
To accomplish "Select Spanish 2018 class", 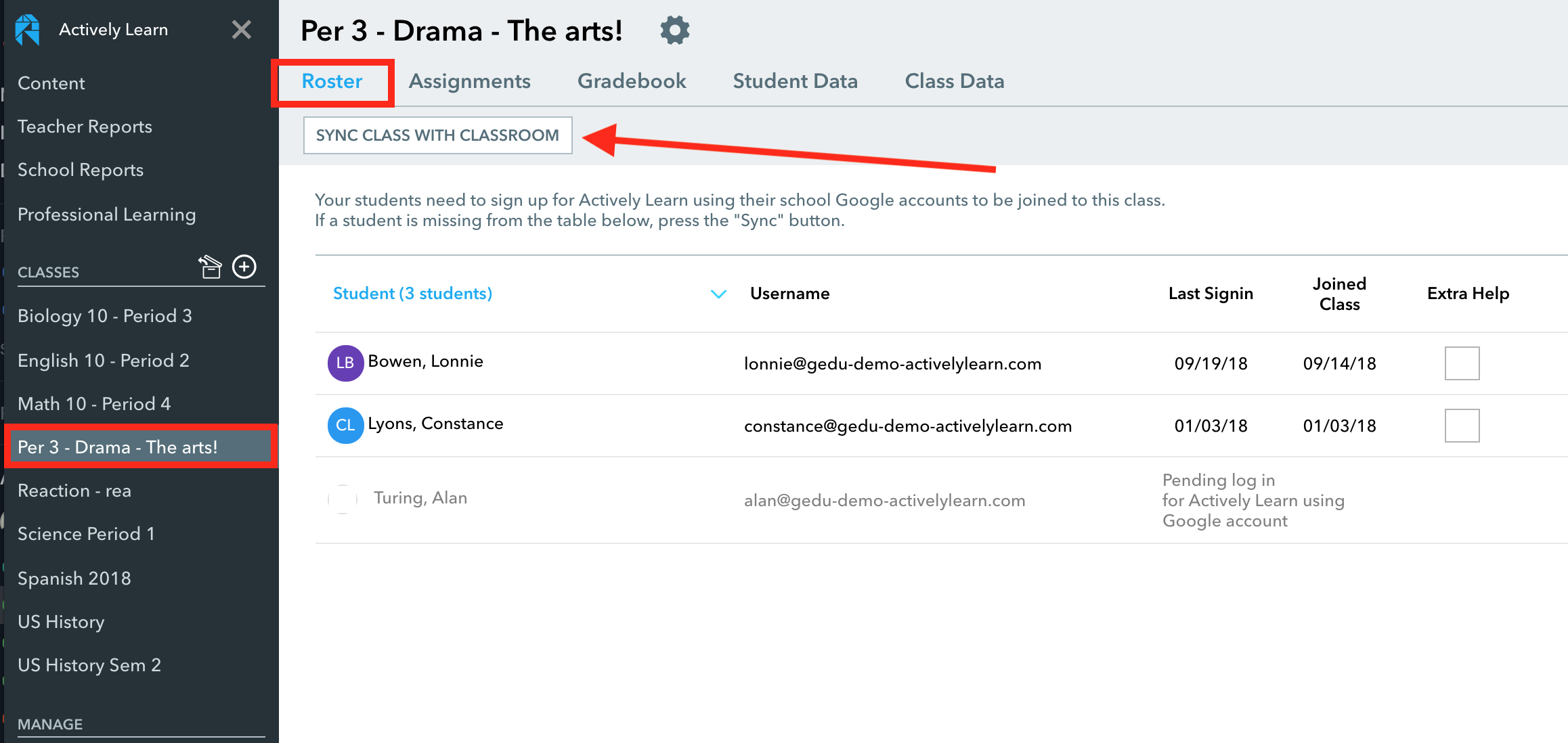I will tap(74, 579).
